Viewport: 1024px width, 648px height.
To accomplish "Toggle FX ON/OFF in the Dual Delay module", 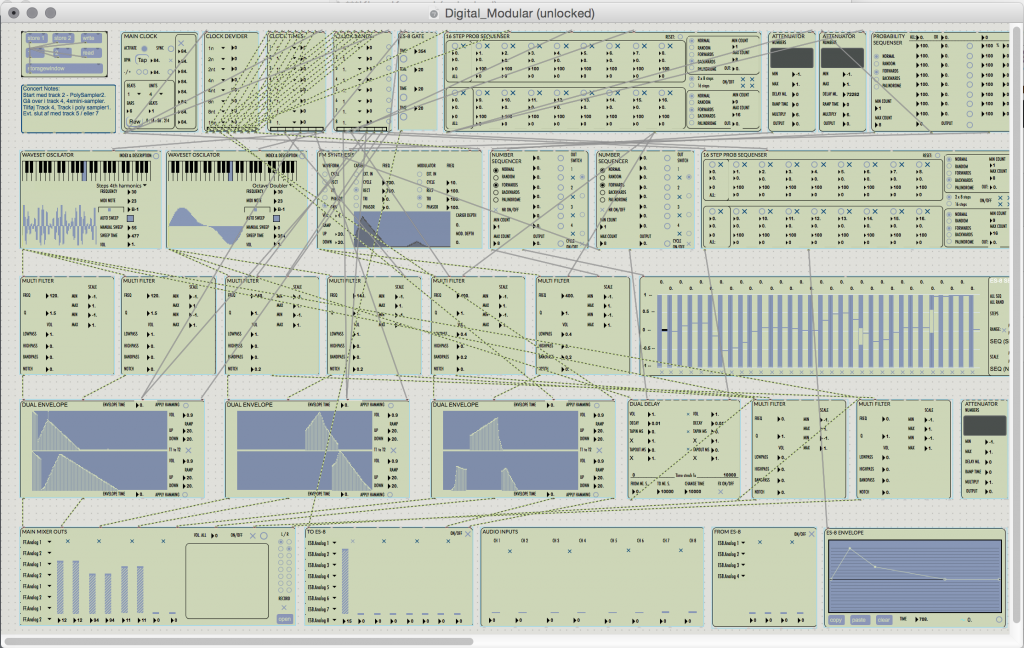I will [x=721, y=491].
